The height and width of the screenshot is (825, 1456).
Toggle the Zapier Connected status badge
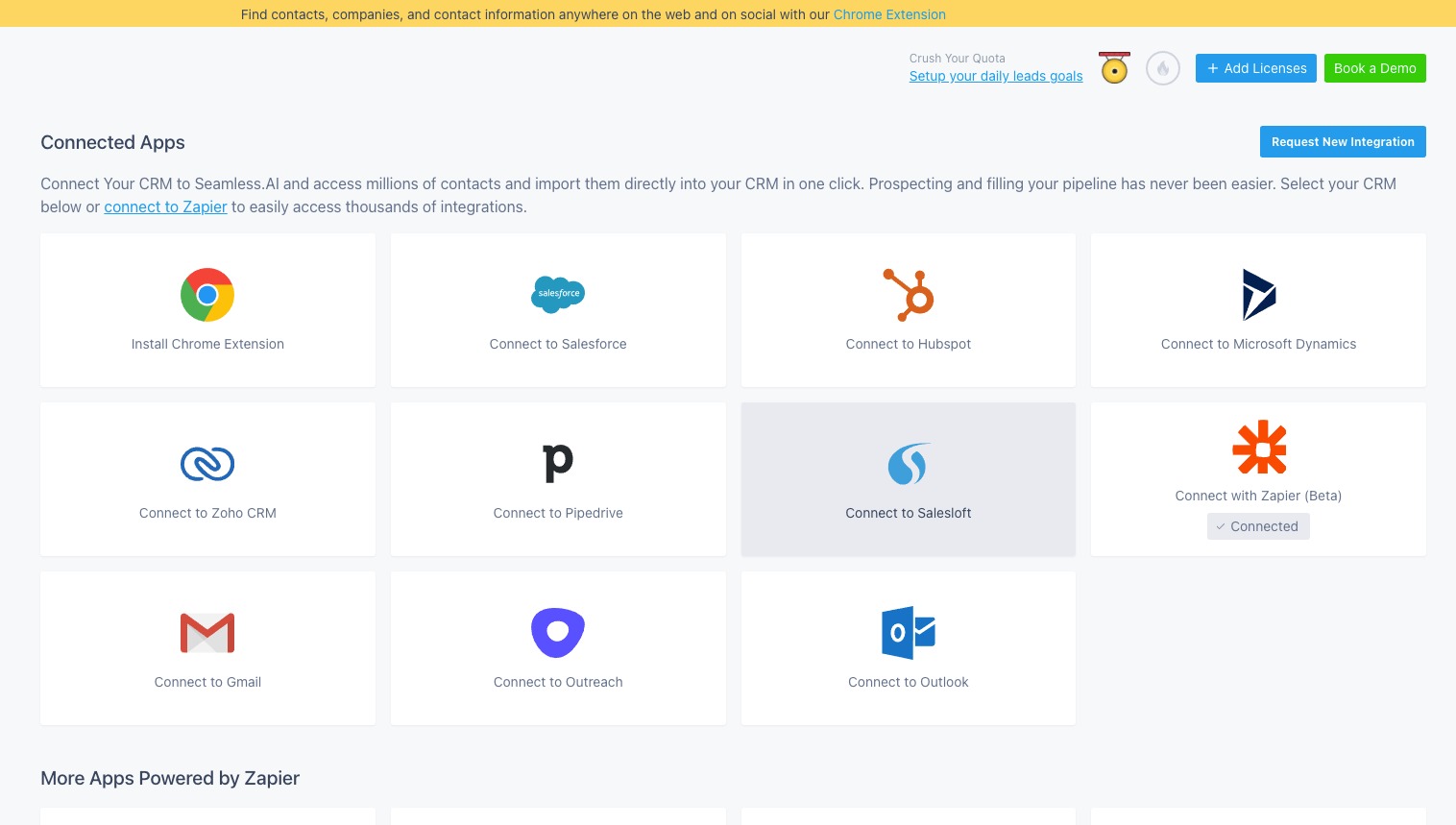(x=1258, y=526)
